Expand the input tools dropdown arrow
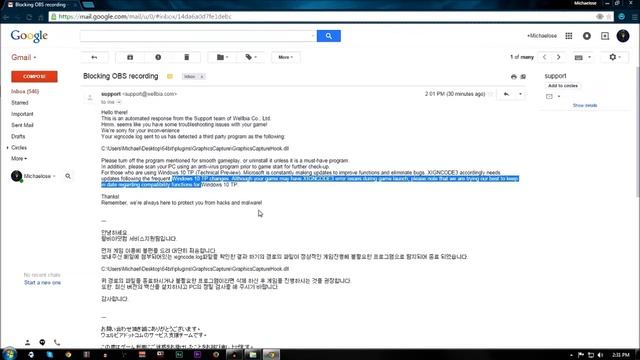This screenshot has height=360, width=640. [x=589, y=58]
